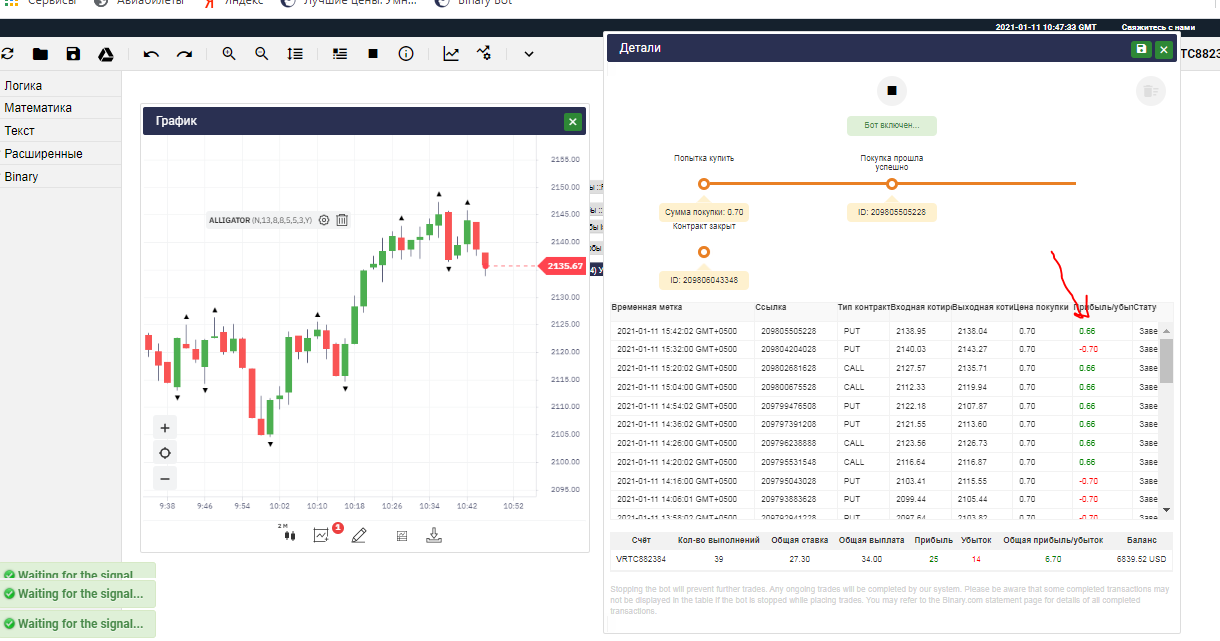Click the current price label 2135.67

[x=563, y=266]
